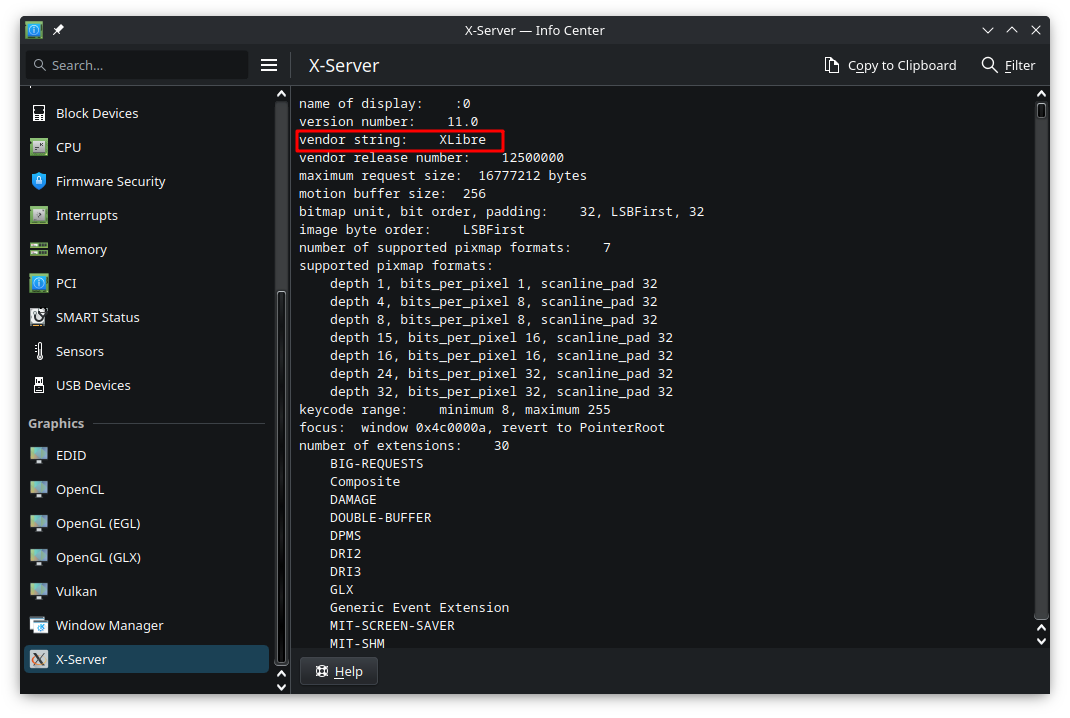Click the content pane scroll up arrow
This screenshot has height=718, width=1070.
pyautogui.click(x=1041, y=94)
